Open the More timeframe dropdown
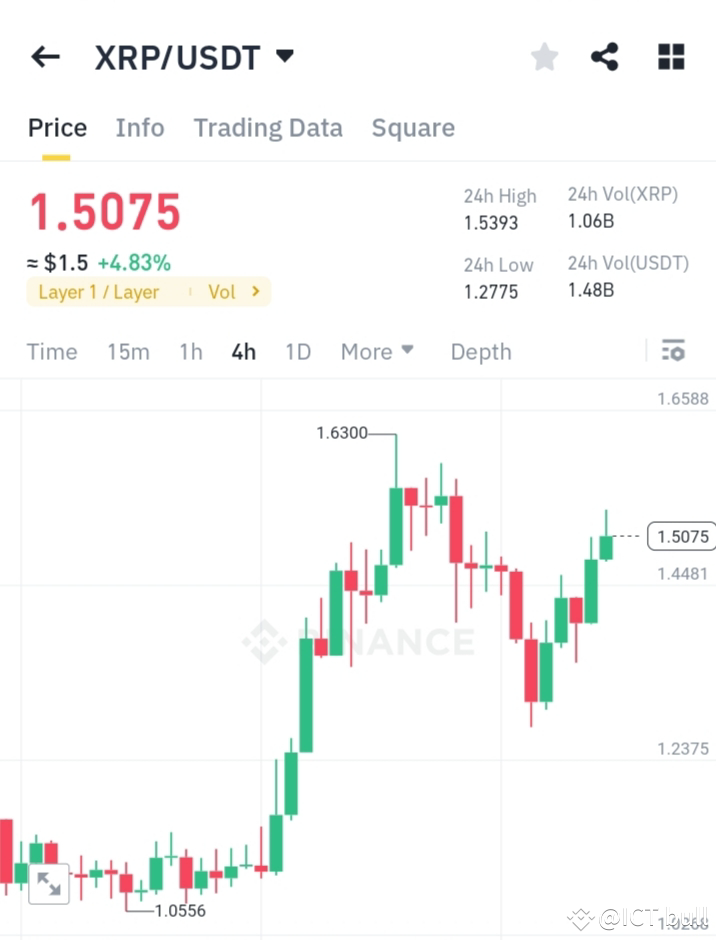Viewport: 716px width, 940px height. coord(377,351)
